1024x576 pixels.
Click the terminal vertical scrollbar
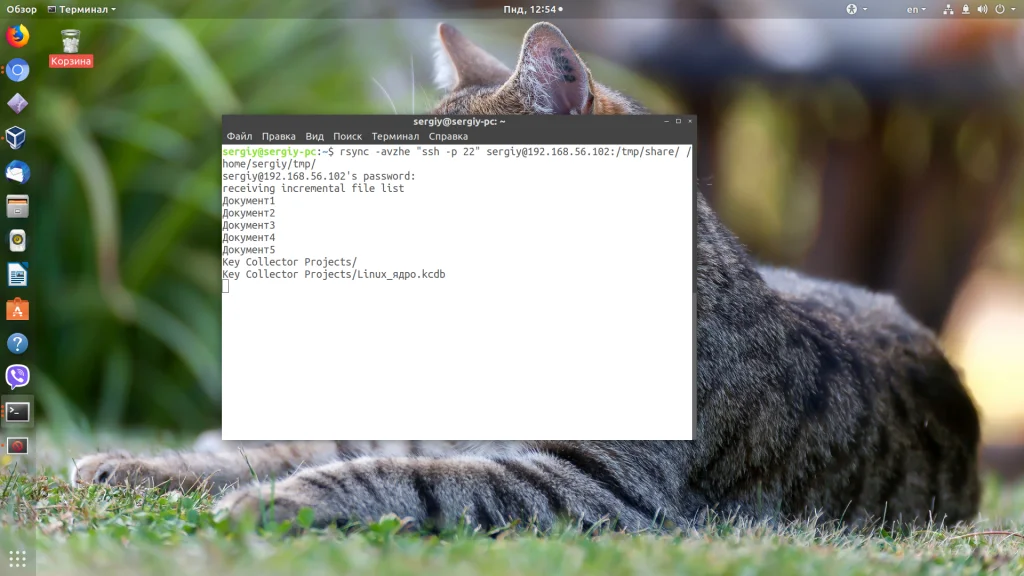coord(694,292)
